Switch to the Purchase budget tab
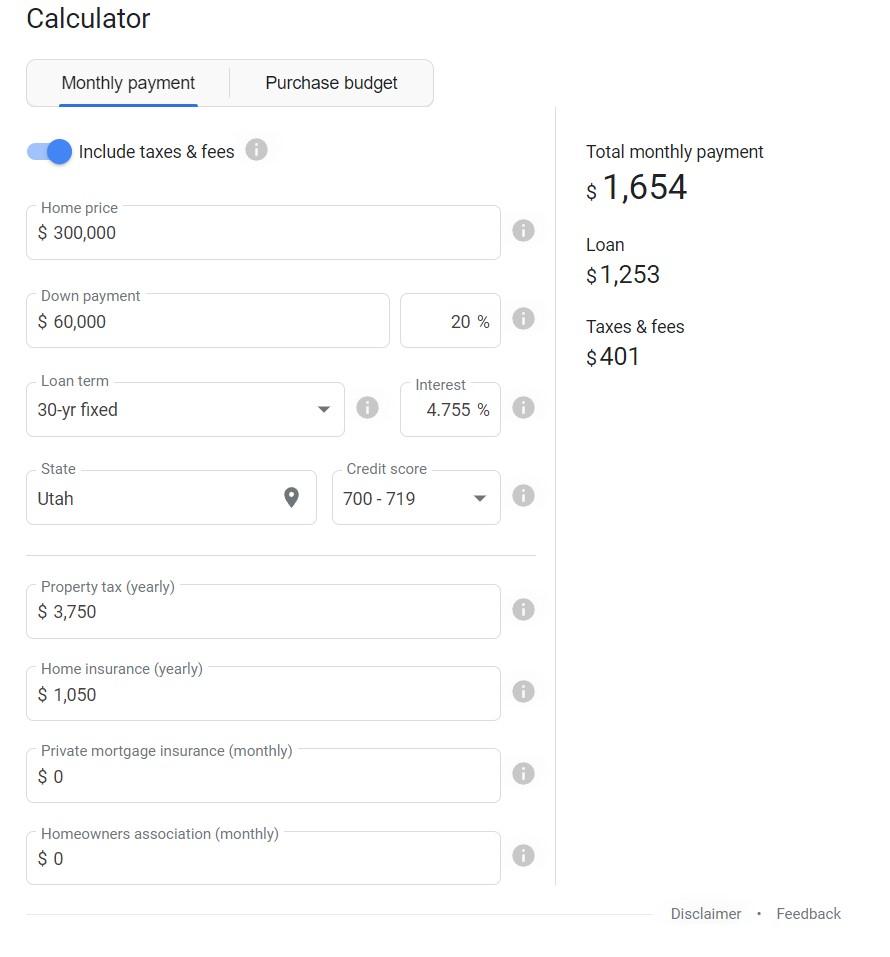This screenshot has height=957, width=890. pos(331,83)
